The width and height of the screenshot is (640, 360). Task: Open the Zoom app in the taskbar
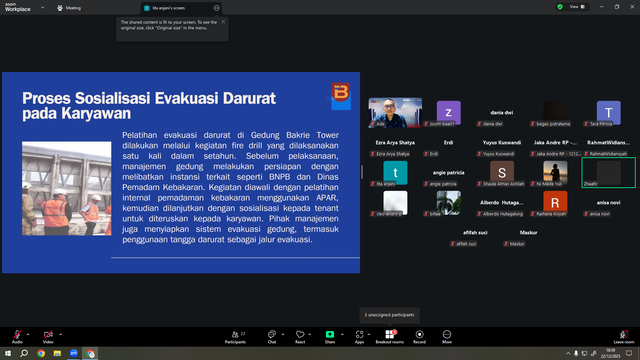tap(73, 353)
